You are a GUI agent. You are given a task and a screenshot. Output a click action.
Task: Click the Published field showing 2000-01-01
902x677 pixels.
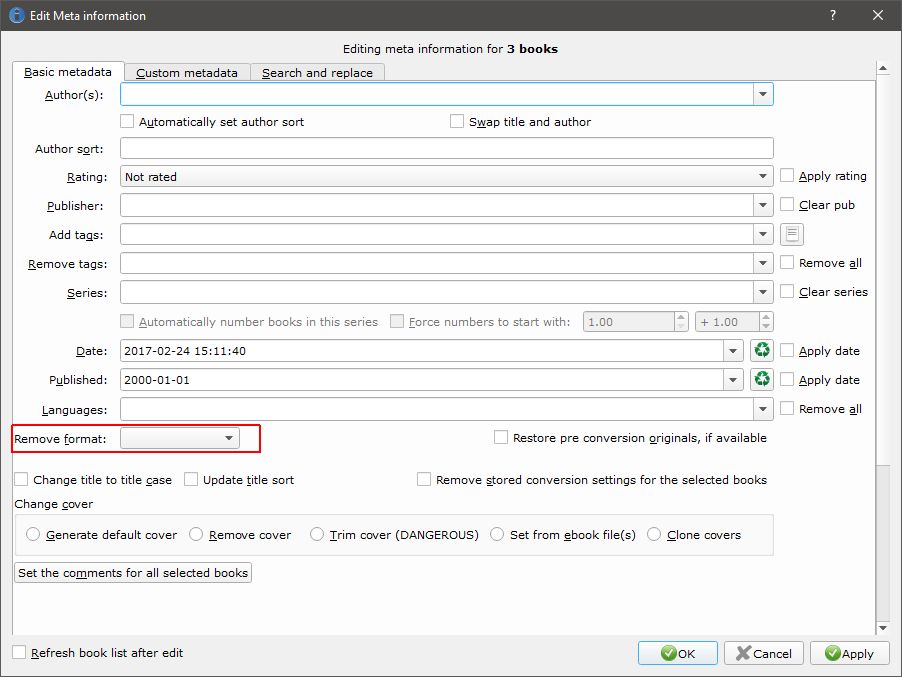(x=422, y=380)
